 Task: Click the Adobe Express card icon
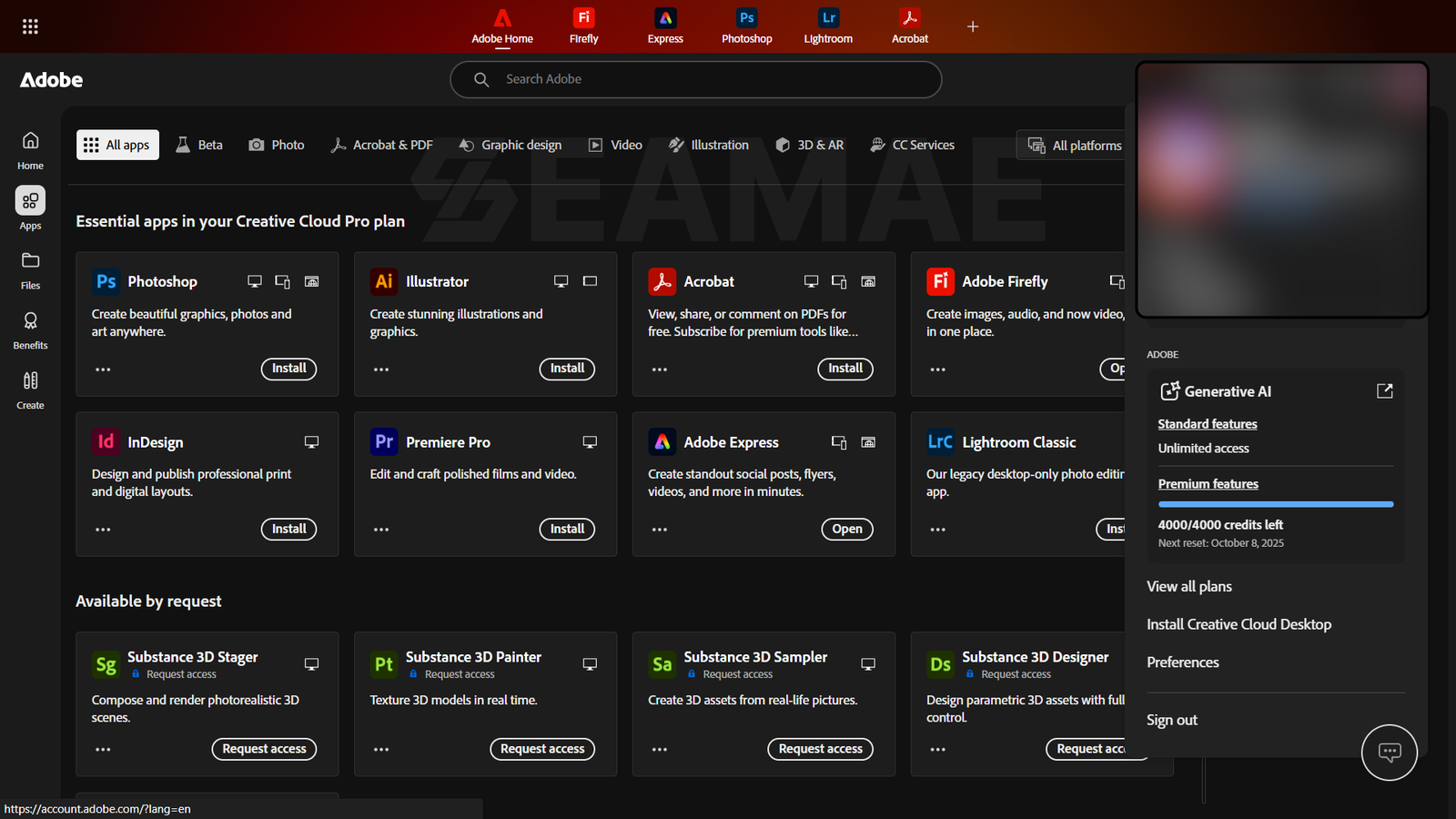tap(662, 442)
